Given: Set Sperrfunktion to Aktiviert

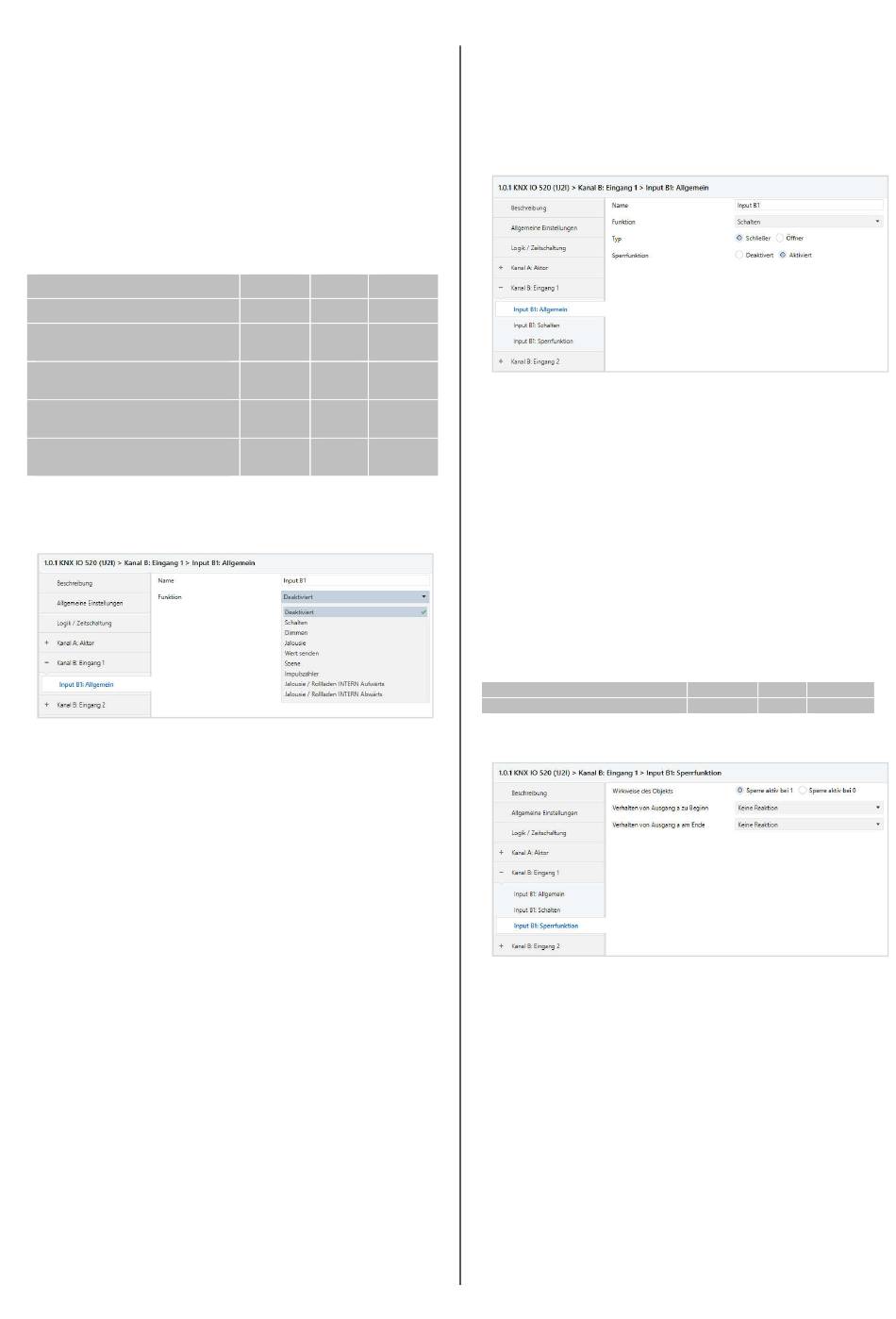Looking at the screenshot, I should coord(783,255).
